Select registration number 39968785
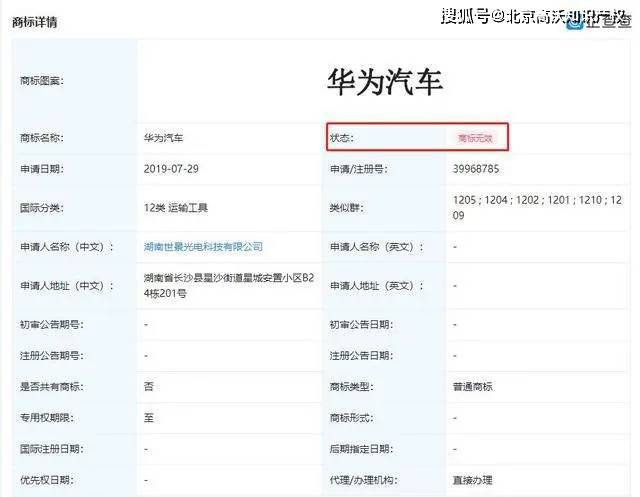The height and width of the screenshot is (497, 640). (x=476, y=169)
